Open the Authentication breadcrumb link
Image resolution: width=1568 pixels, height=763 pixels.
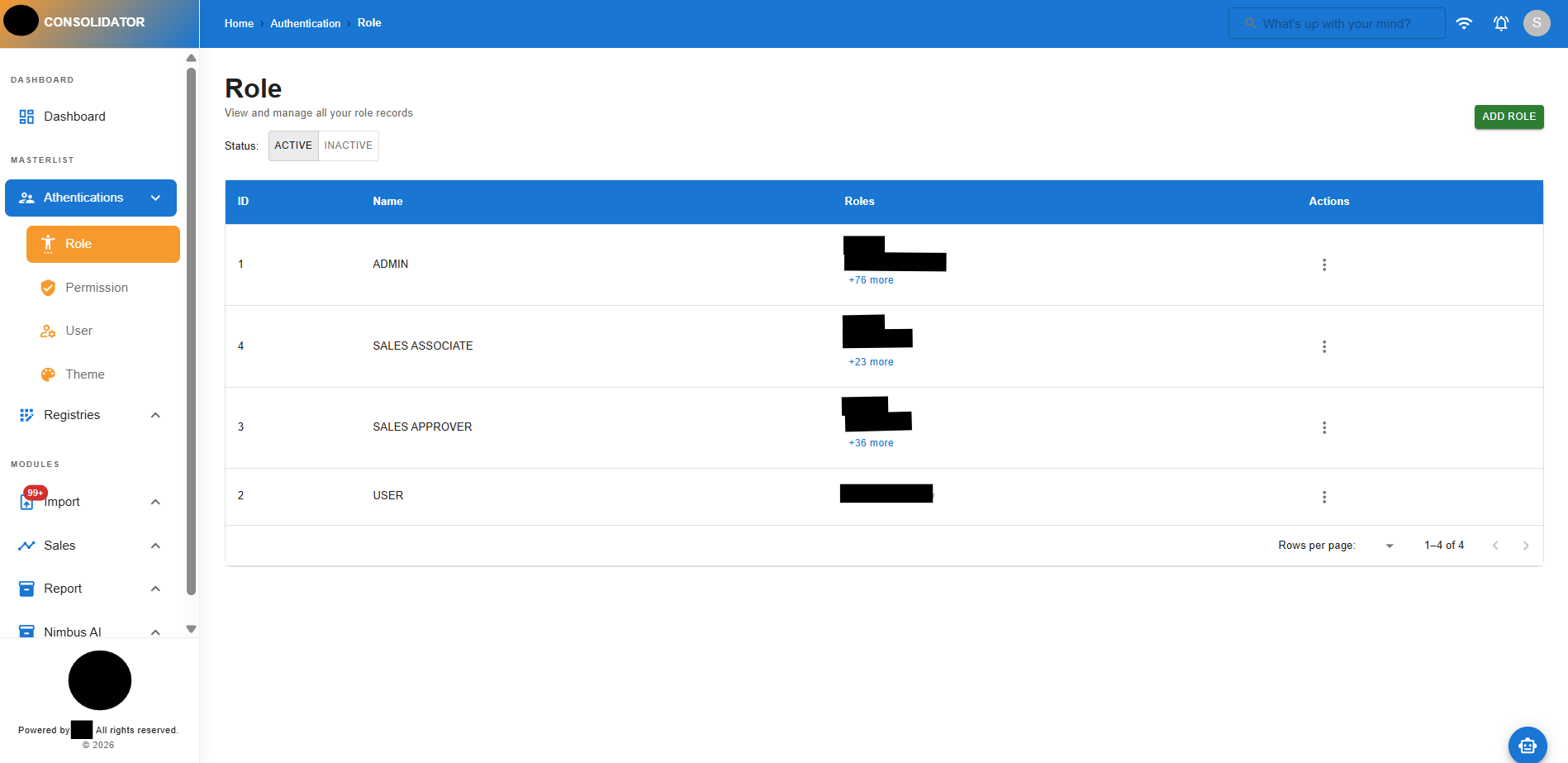(x=305, y=23)
